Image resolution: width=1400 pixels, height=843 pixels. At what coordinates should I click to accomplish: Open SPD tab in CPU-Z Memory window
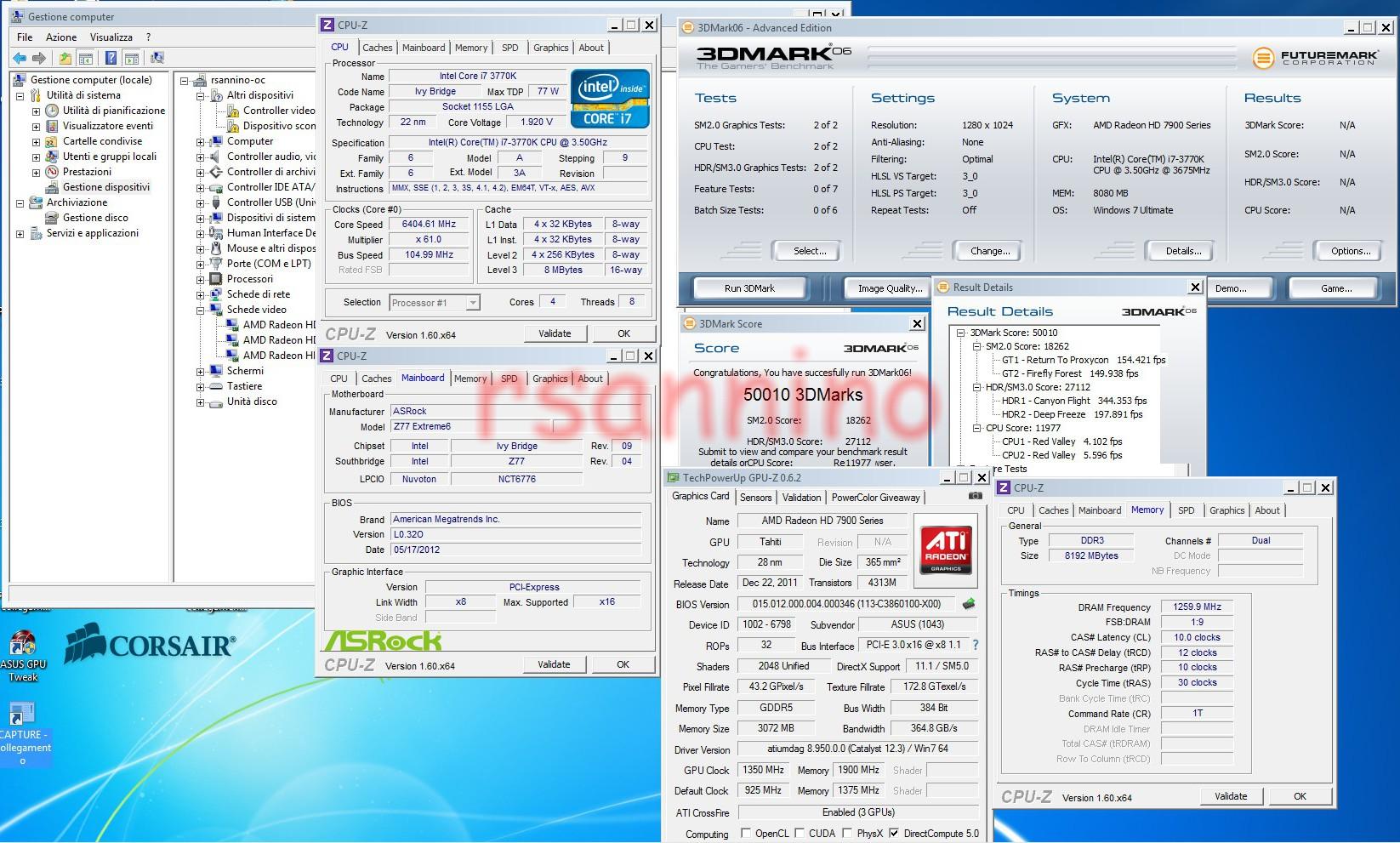click(x=1186, y=510)
